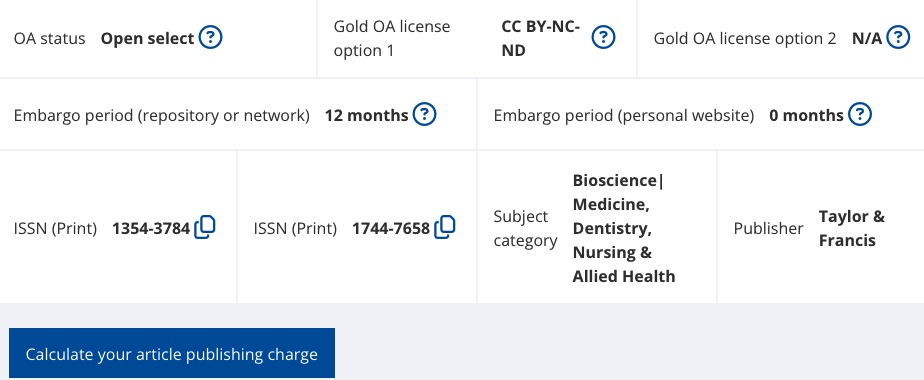Click the CC BY-NC-ND license value
Viewport: 924px width, 380px height.
tap(541, 38)
